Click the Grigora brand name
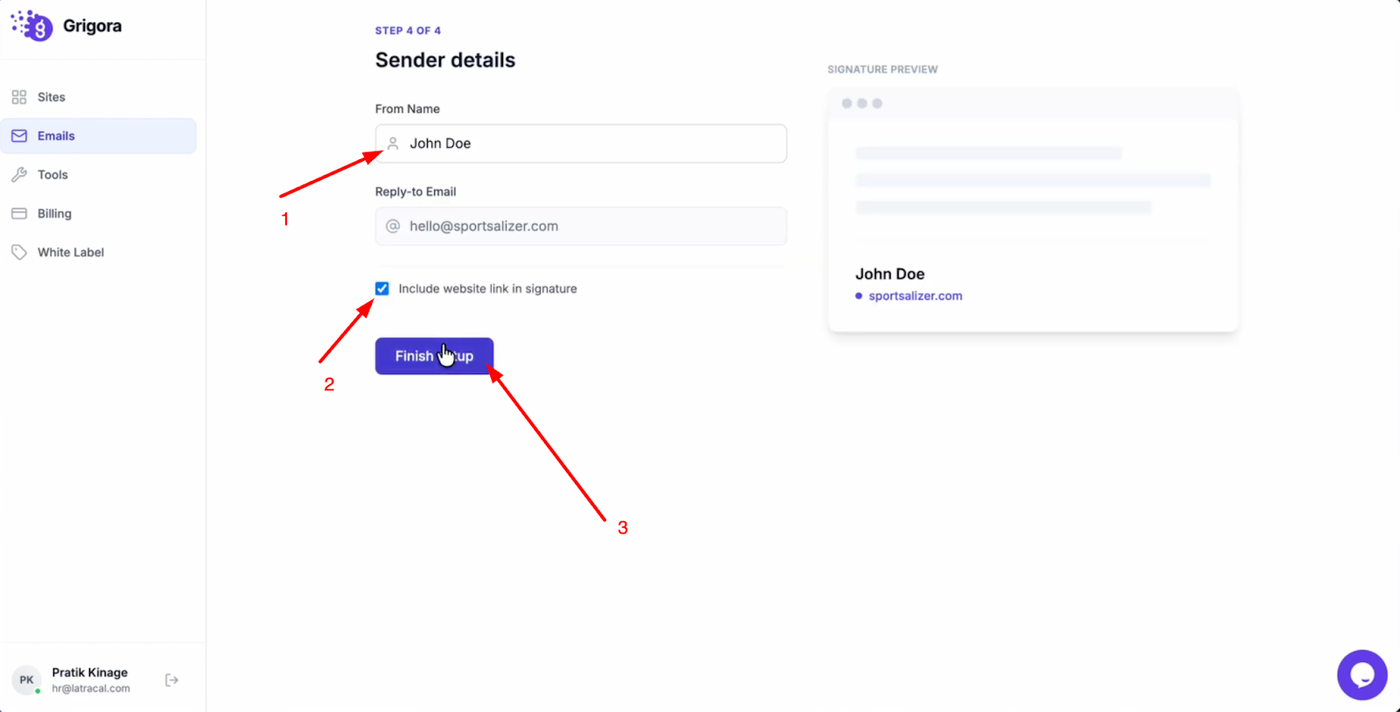This screenshot has width=1400, height=712. (x=92, y=26)
